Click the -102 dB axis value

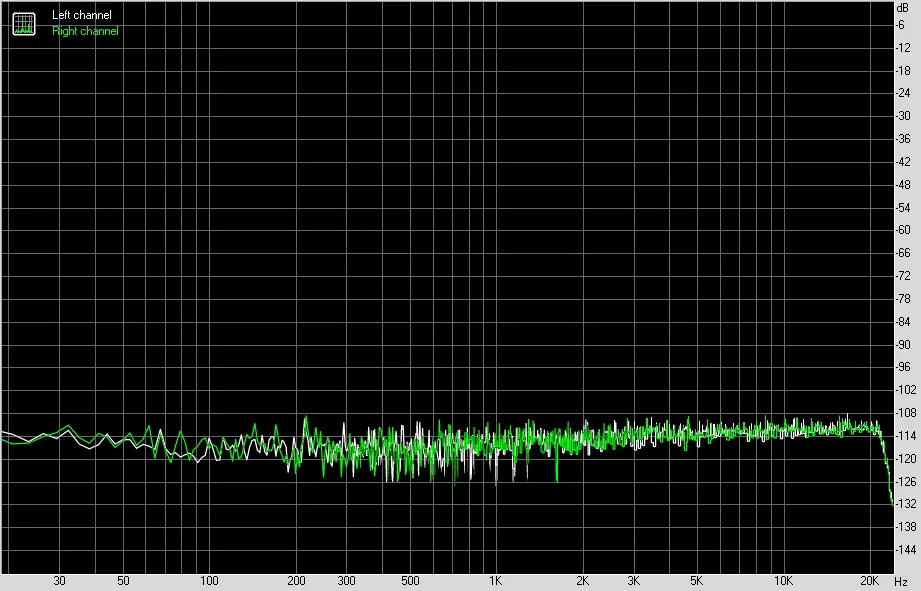click(905, 389)
